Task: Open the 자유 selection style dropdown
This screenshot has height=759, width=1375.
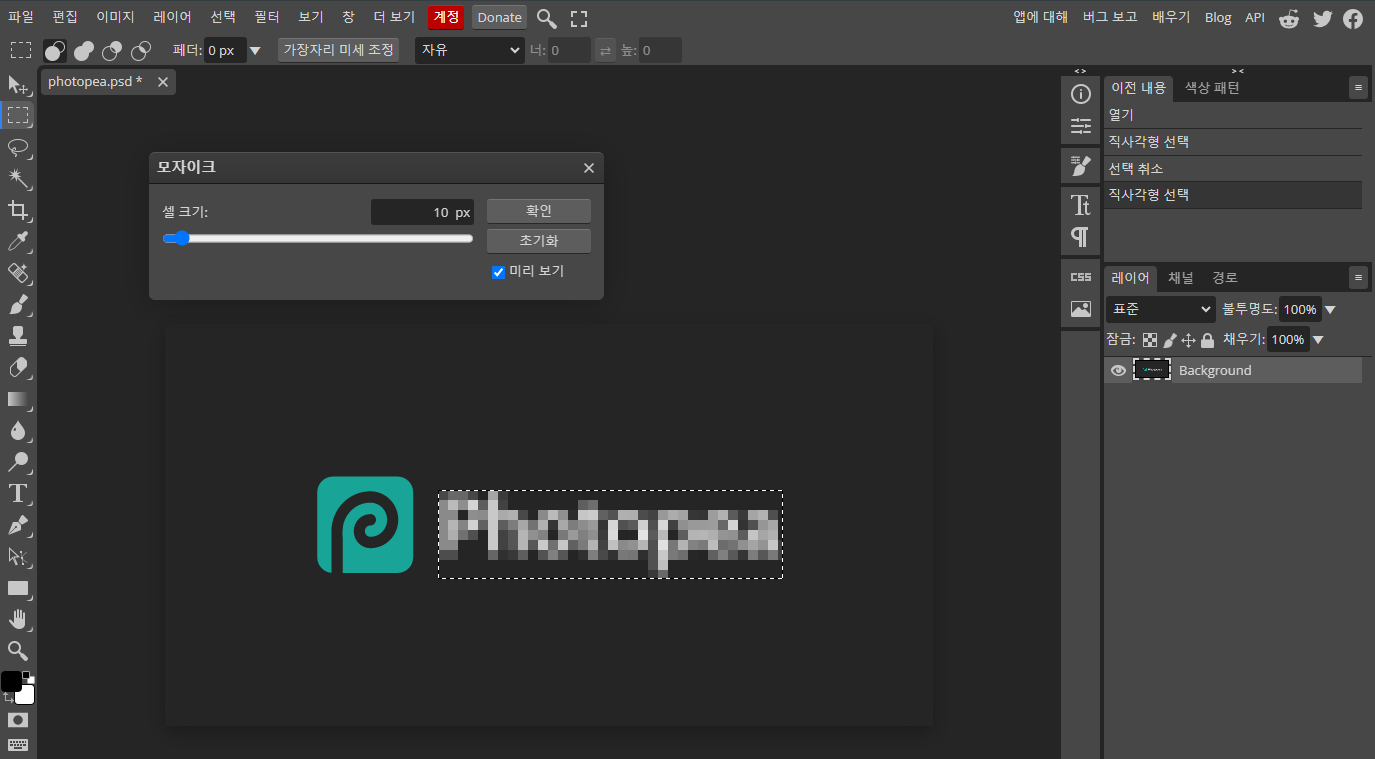Action: 470,50
